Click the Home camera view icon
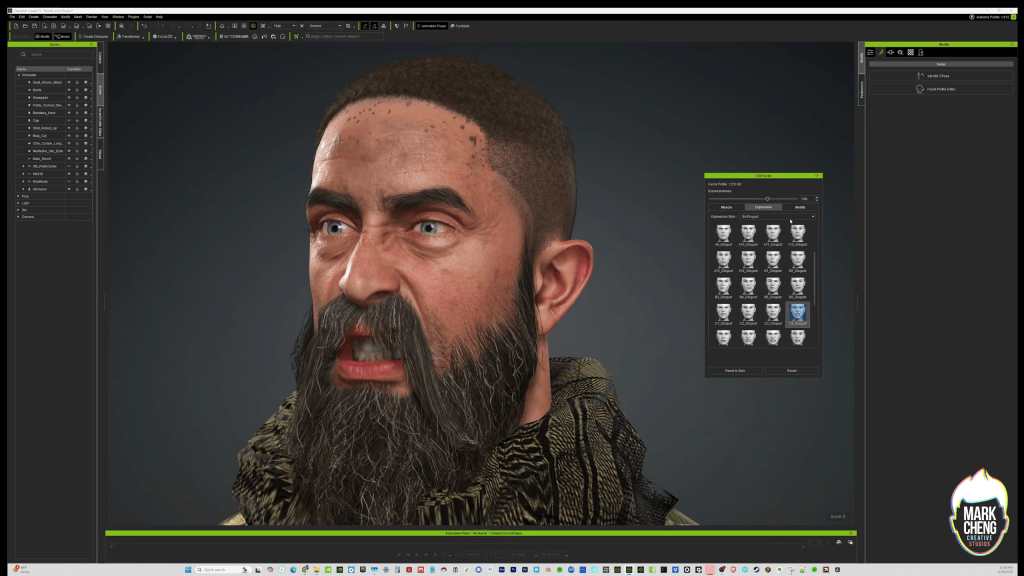This screenshot has width=1024, height=576. pos(222,26)
